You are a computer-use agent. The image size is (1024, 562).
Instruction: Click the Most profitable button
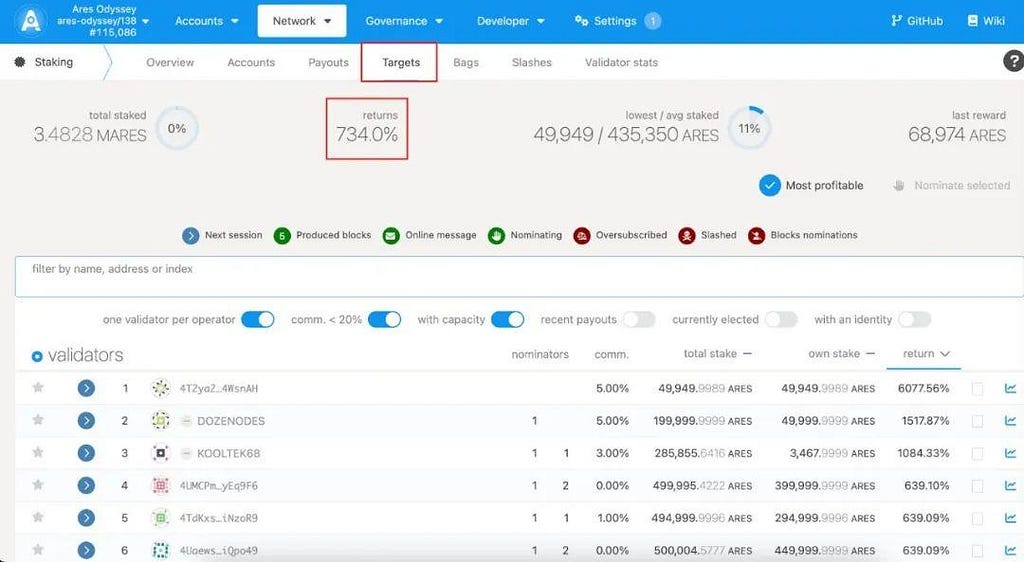point(811,185)
